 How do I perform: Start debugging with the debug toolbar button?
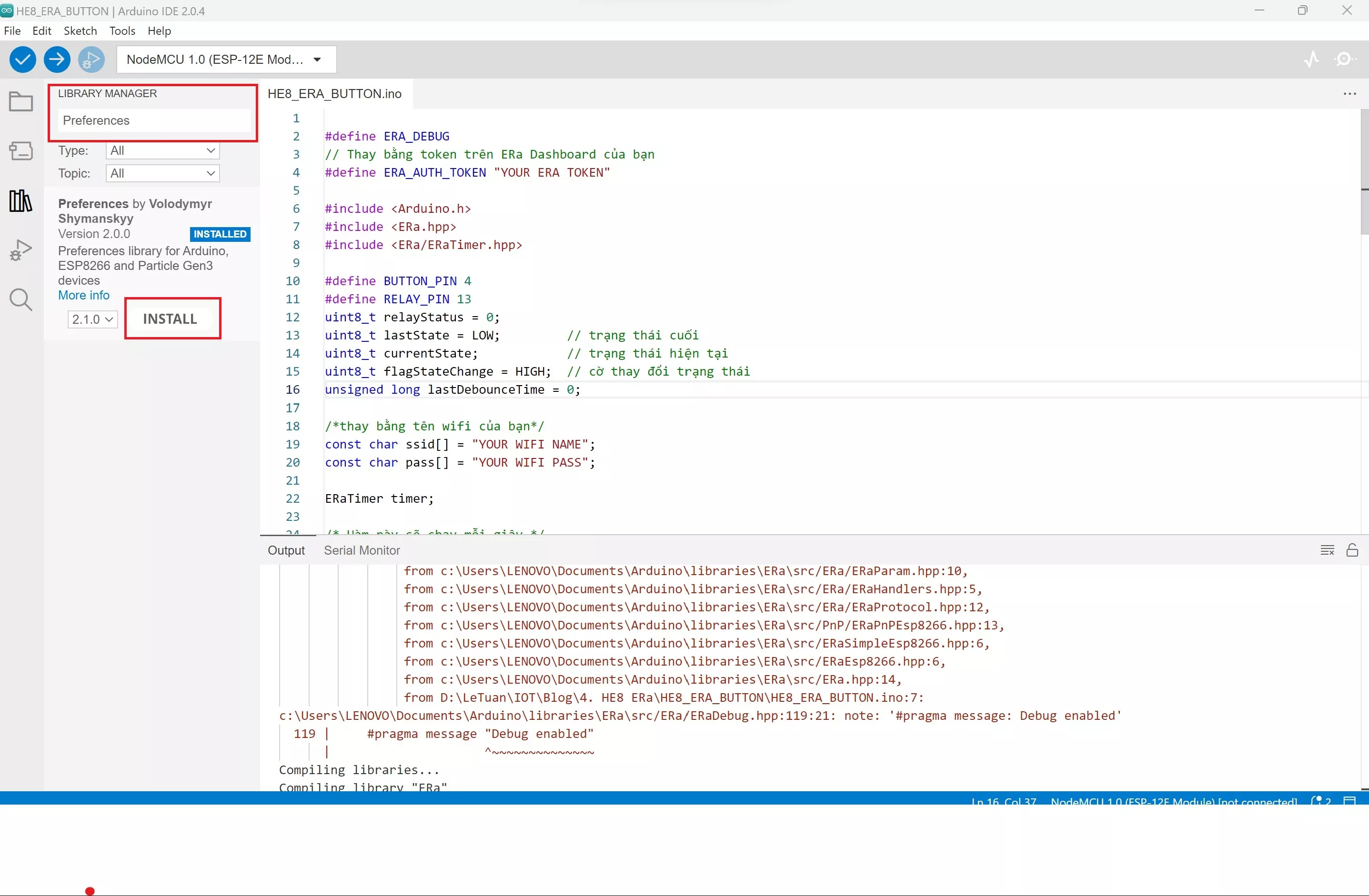[x=91, y=59]
